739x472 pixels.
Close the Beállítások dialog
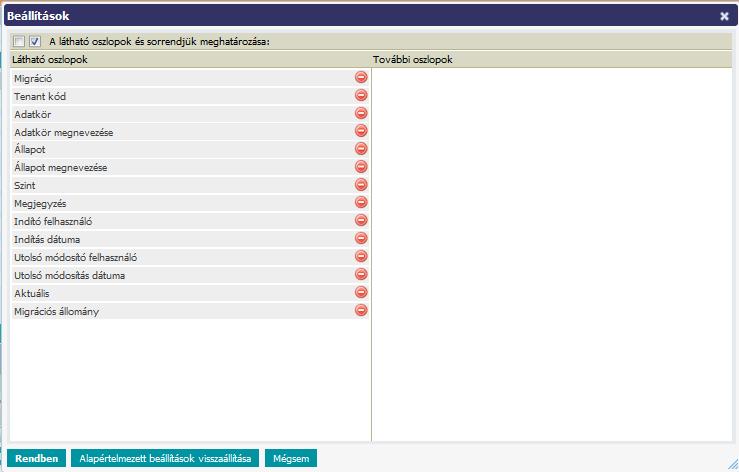pyautogui.click(x=724, y=16)
